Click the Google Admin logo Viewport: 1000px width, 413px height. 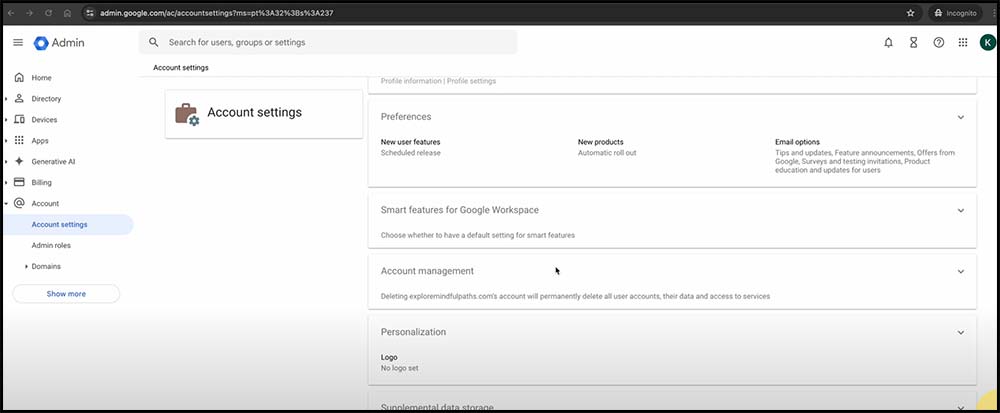click(x=59, y=43)
